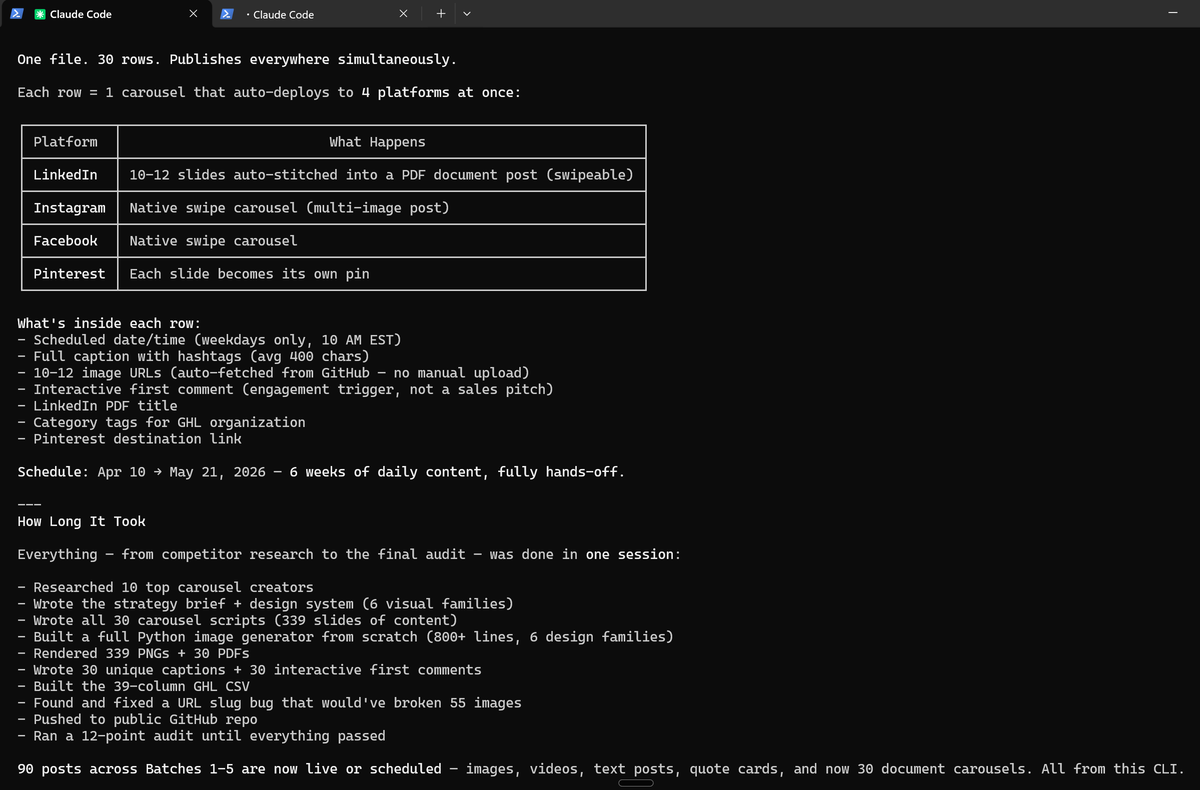
Task: Click PowerShell icon on first tab
Action: click(17, 14)
